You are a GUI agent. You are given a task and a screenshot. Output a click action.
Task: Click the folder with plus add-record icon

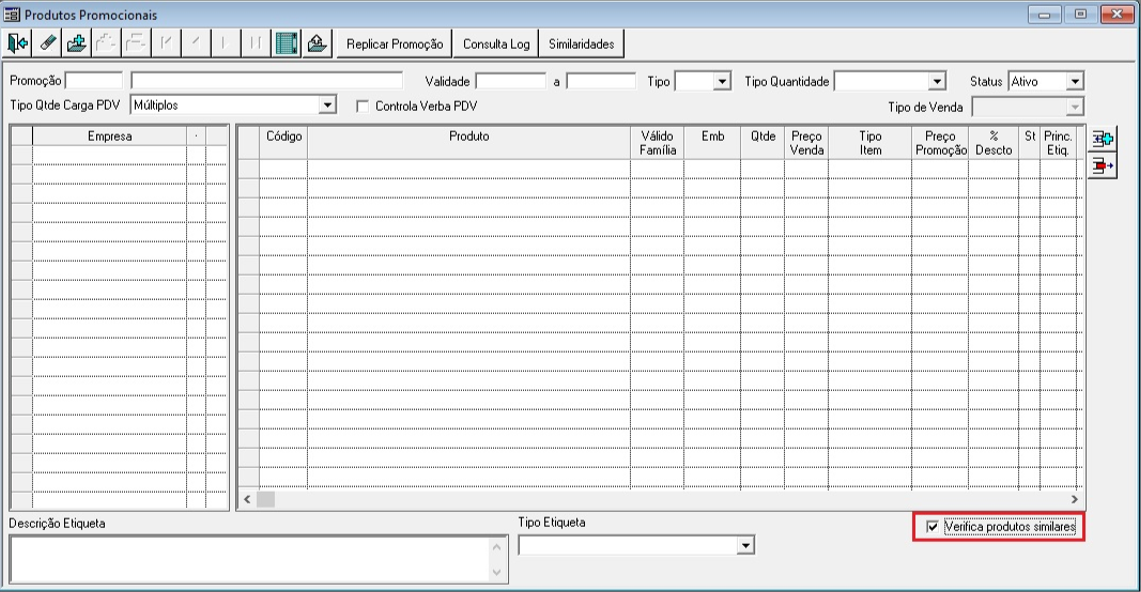click(76, 44)
